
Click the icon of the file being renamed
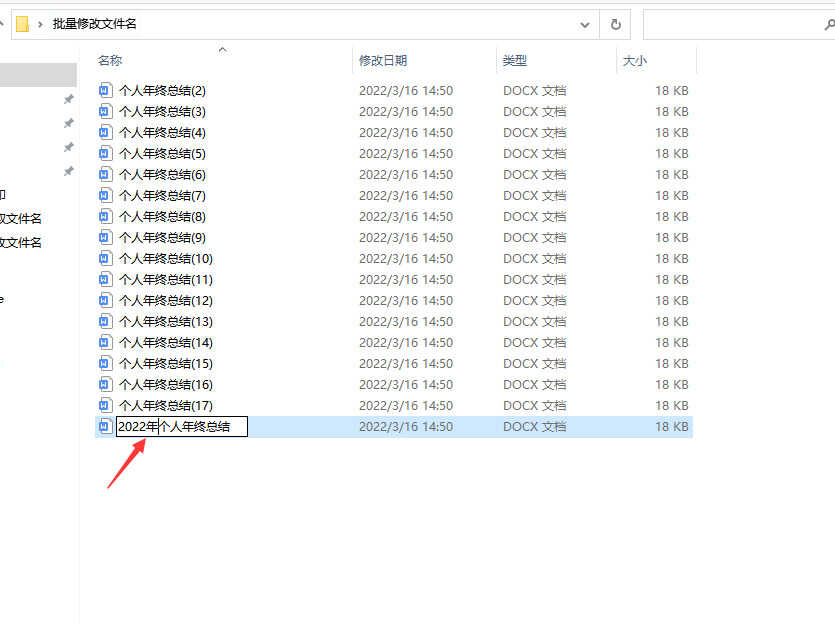(x=105, y=427)
